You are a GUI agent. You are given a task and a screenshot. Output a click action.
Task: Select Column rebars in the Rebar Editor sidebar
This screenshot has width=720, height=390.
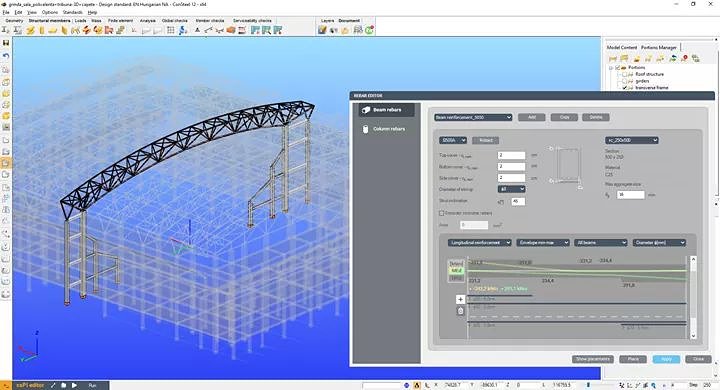click(386, 129)
